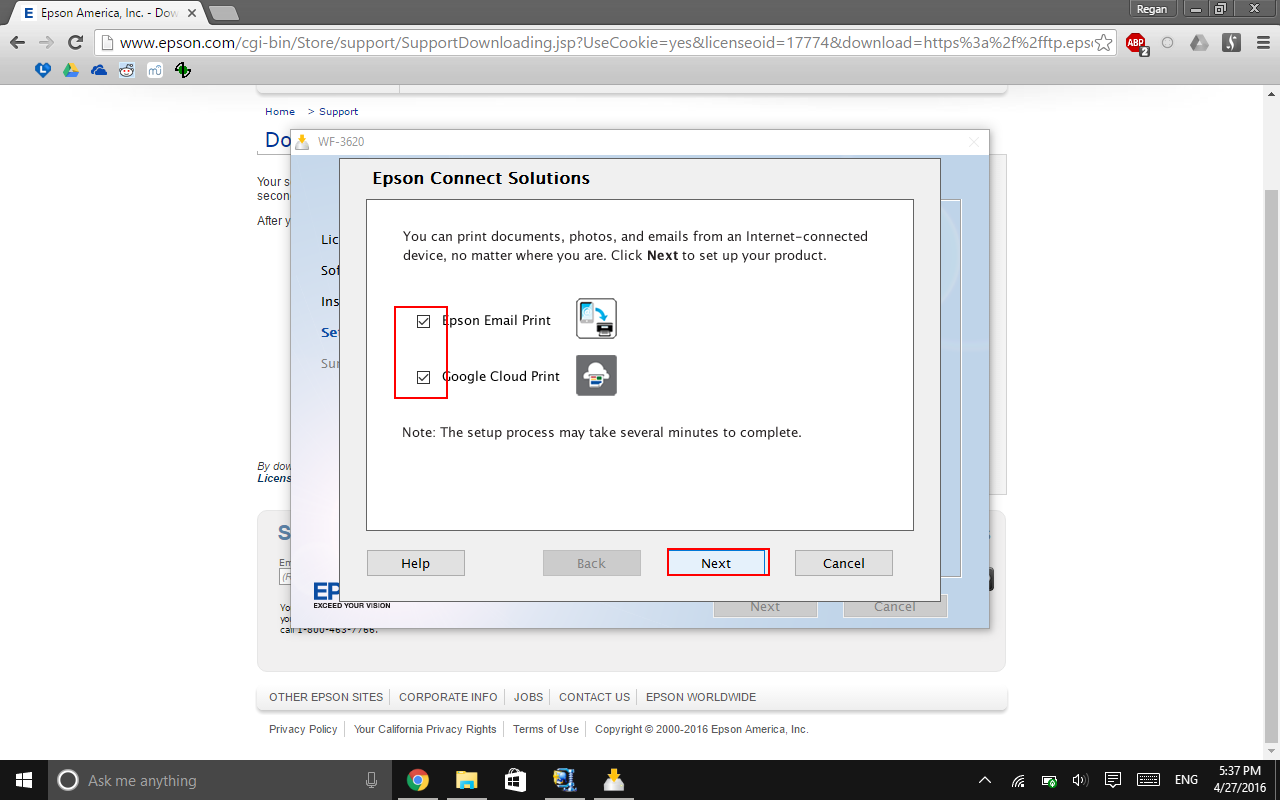Open the green-black circular bookmark icon
Image resolution: width=1280 pixels, height=800 pixels.
point(182,70)
